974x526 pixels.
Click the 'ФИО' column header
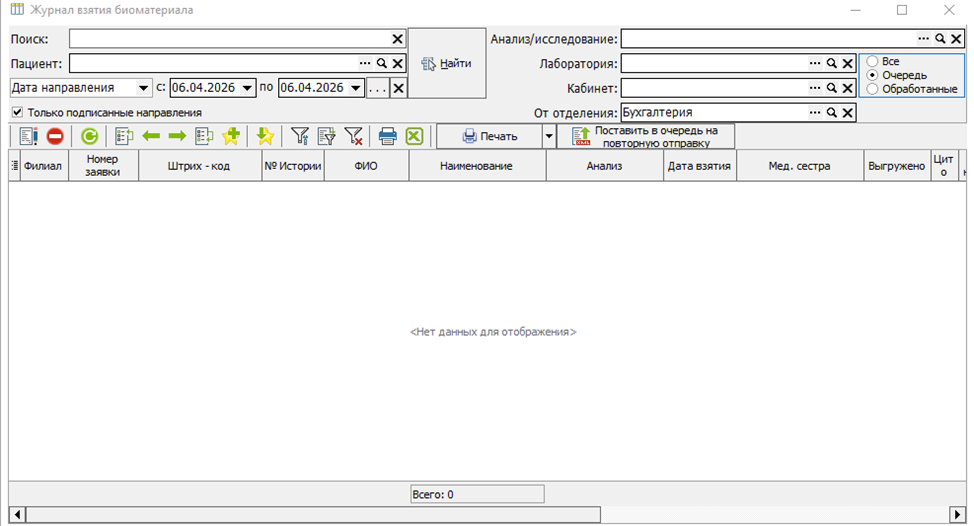(365, 166)
